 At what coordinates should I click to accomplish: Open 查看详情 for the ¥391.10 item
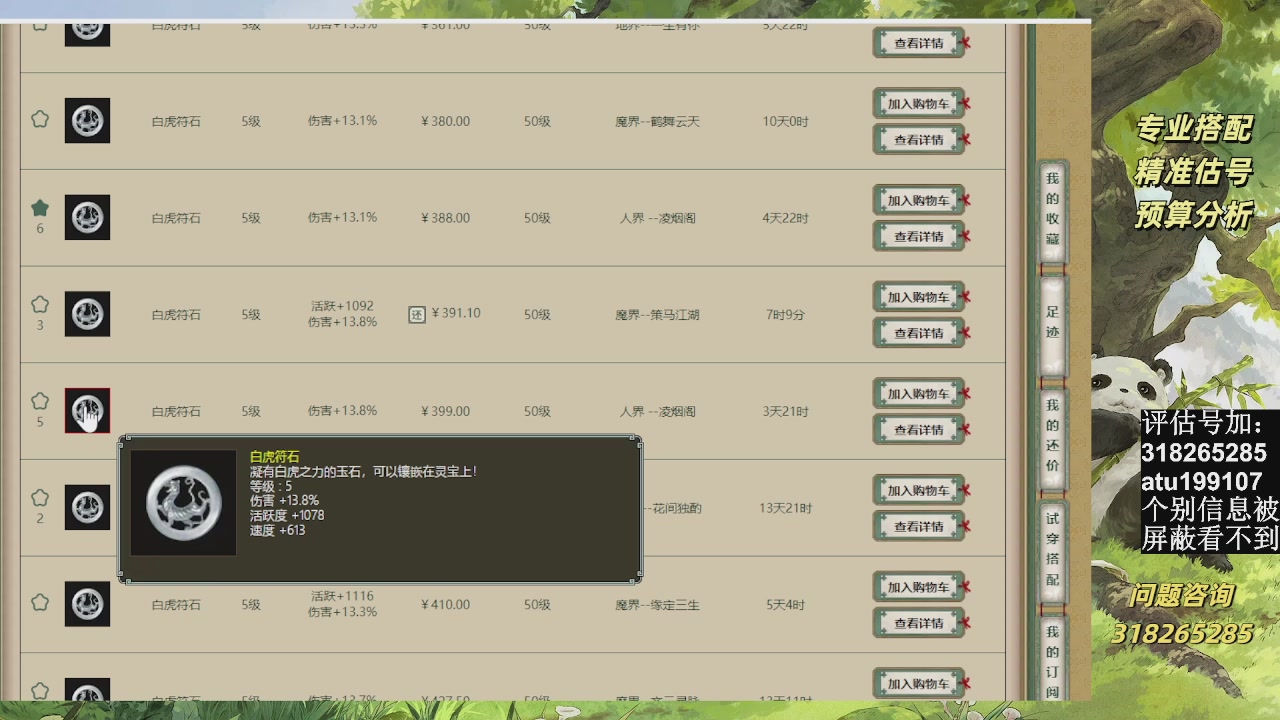[x=918, y=333]
